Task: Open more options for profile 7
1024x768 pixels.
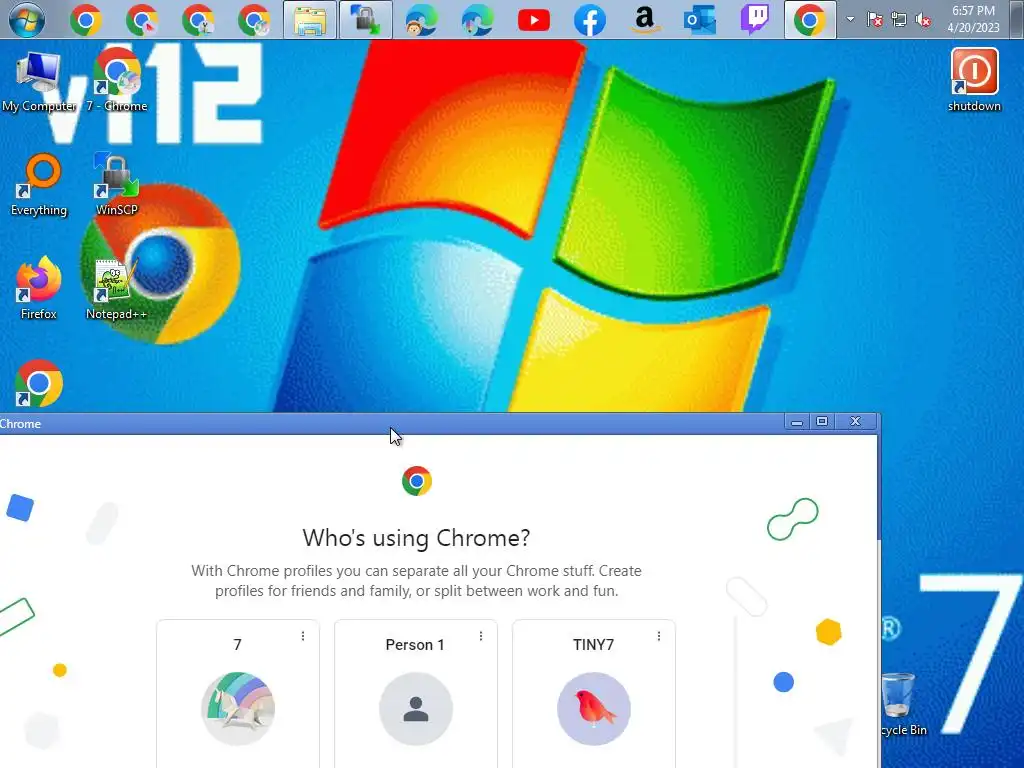Action: pyautogui.click(x=303, y=636)
